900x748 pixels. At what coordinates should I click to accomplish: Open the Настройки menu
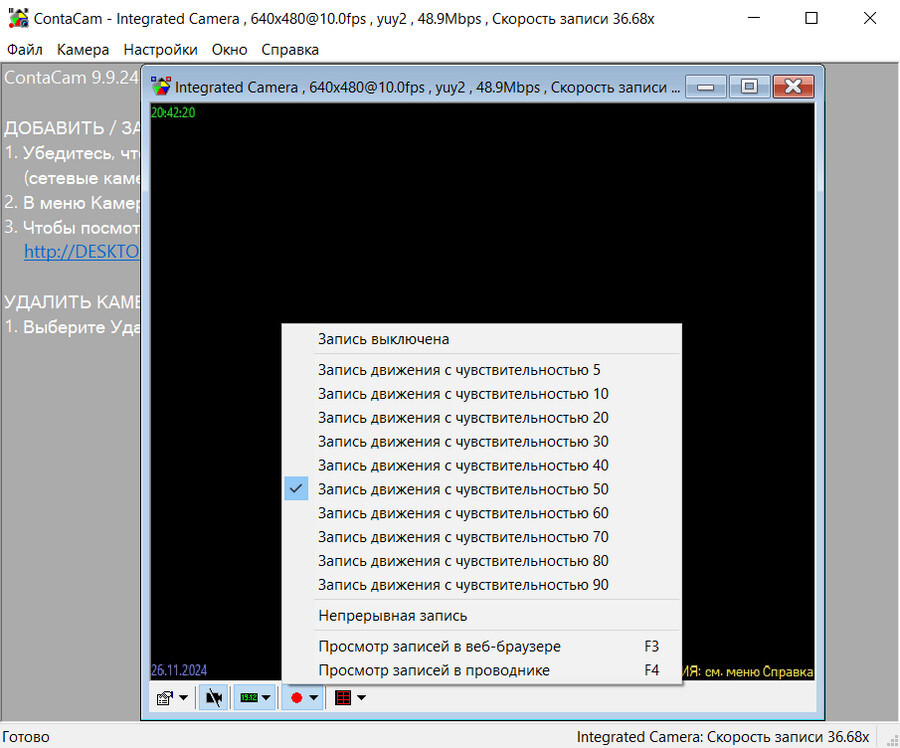160,50
